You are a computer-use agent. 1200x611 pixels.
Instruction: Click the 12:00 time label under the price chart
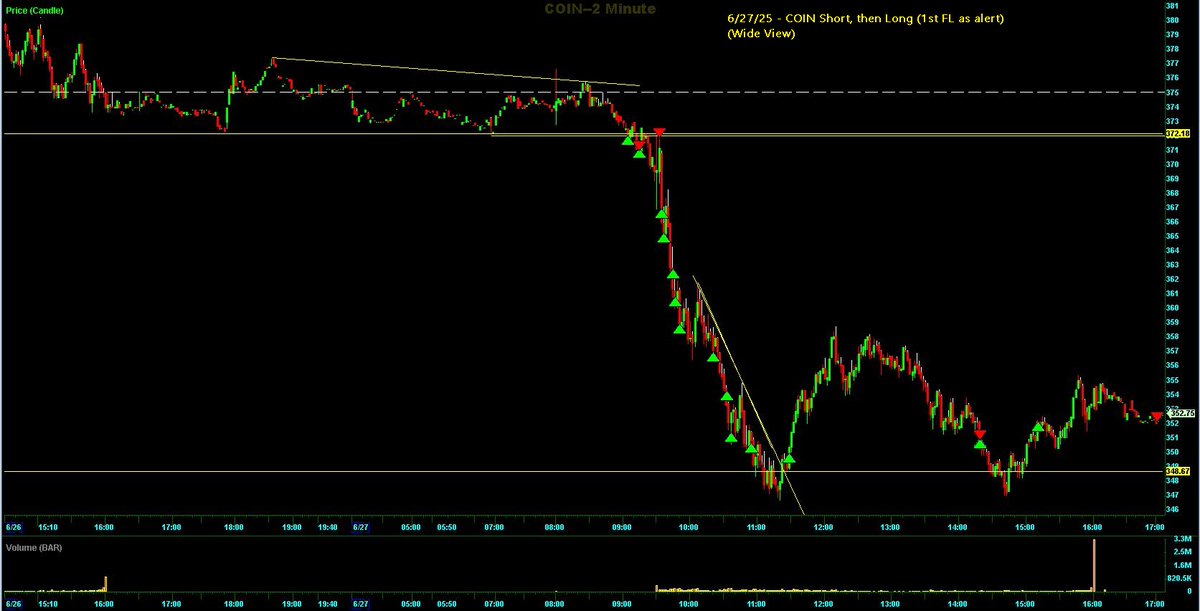824,526
